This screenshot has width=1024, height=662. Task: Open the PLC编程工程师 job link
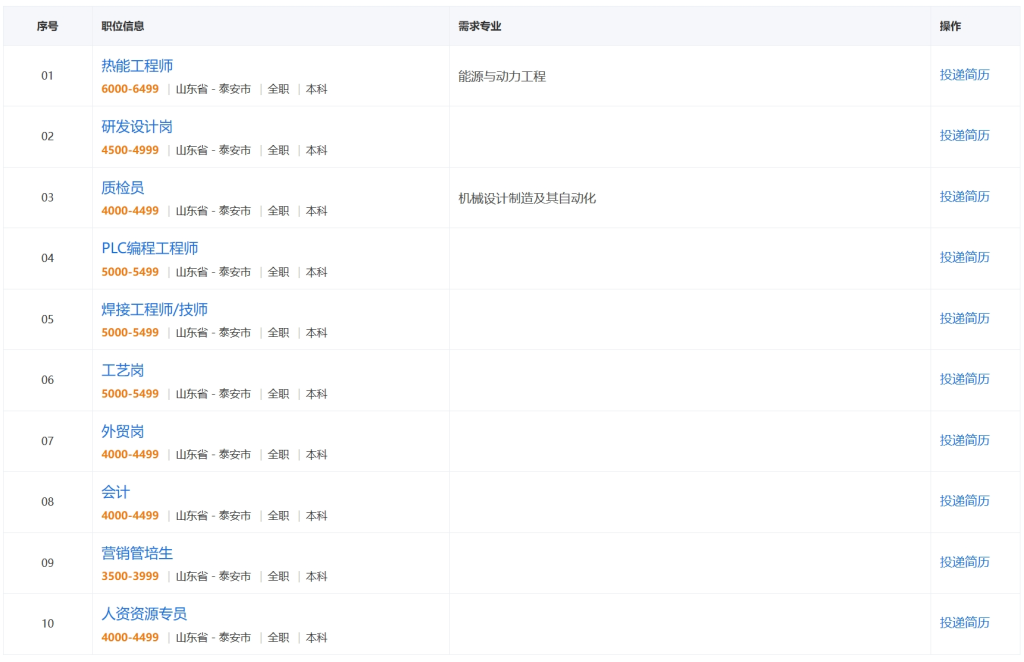point(150,249)
